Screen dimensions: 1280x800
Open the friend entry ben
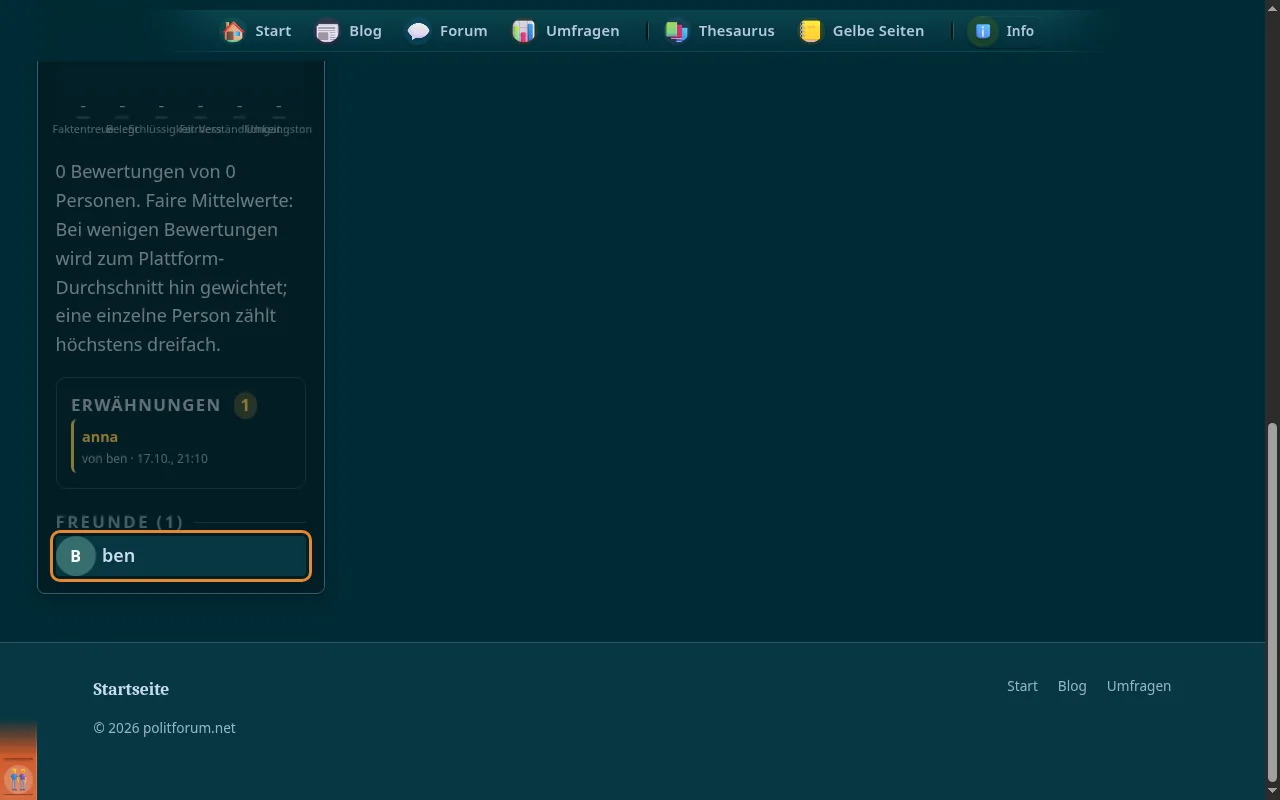coord(181,556)
